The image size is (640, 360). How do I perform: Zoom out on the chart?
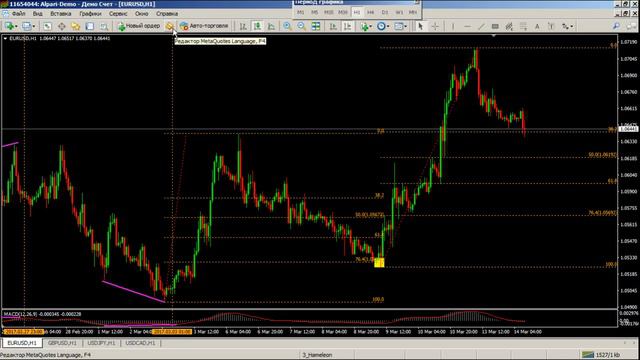(x=301, y=26)
